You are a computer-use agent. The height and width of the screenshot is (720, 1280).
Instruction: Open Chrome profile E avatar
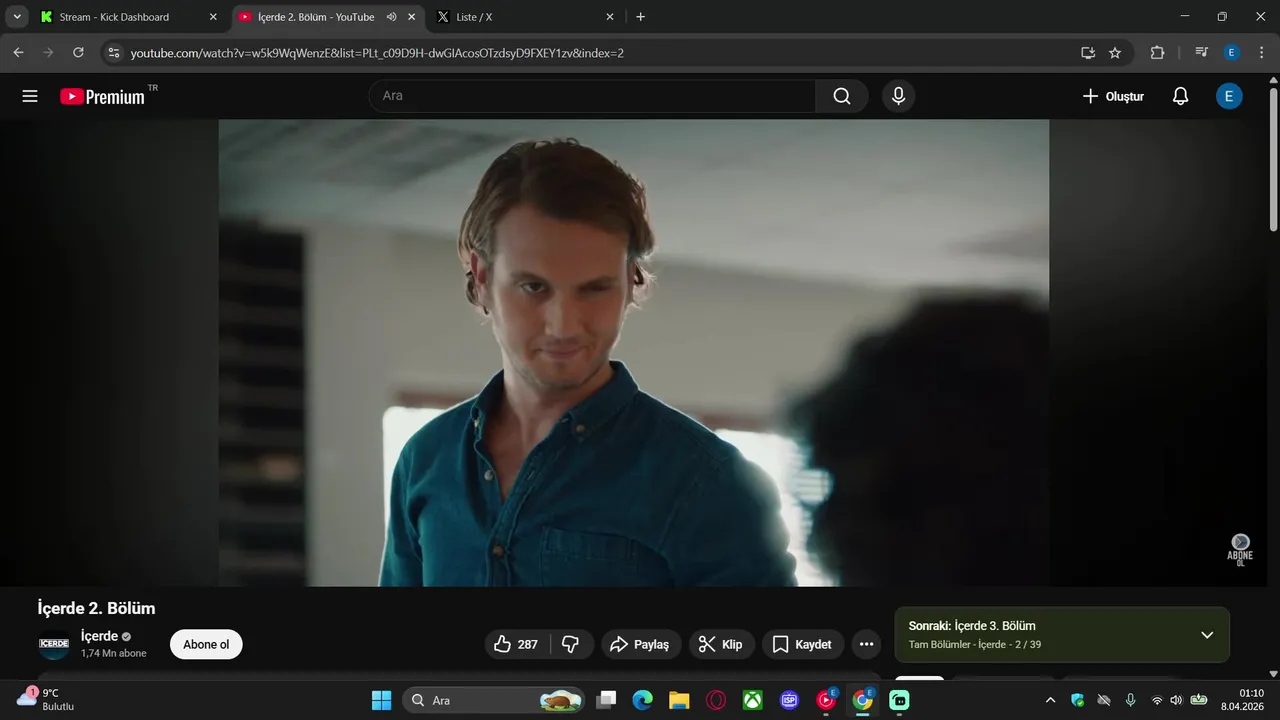point(1231,53)
